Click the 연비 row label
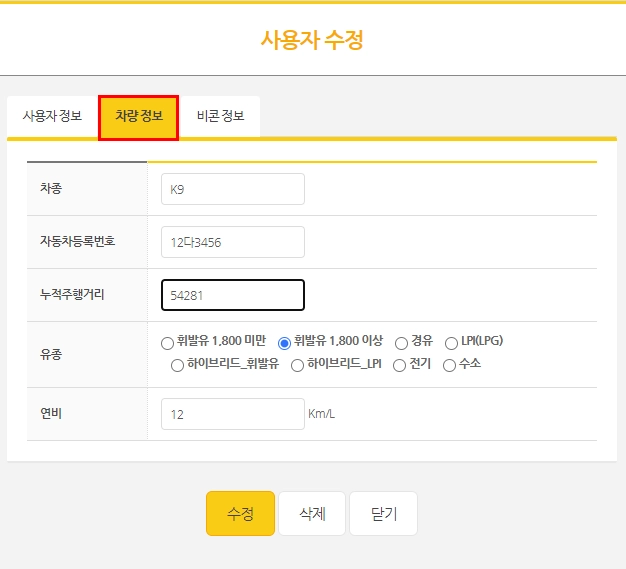Viewport: 626px width, 569px height. coord(51,413)
